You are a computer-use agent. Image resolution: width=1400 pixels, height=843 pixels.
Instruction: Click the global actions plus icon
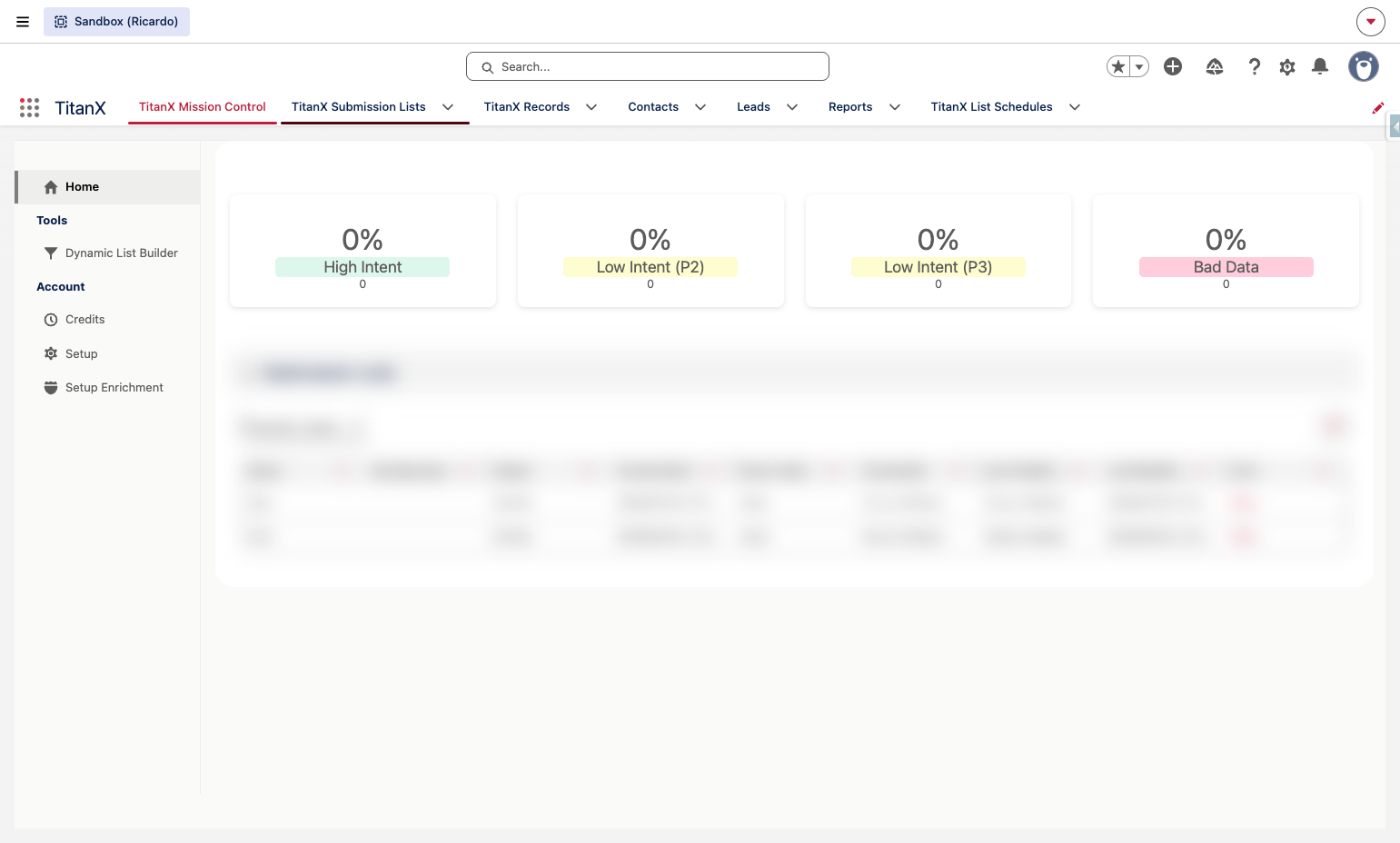pos(1173,66)
